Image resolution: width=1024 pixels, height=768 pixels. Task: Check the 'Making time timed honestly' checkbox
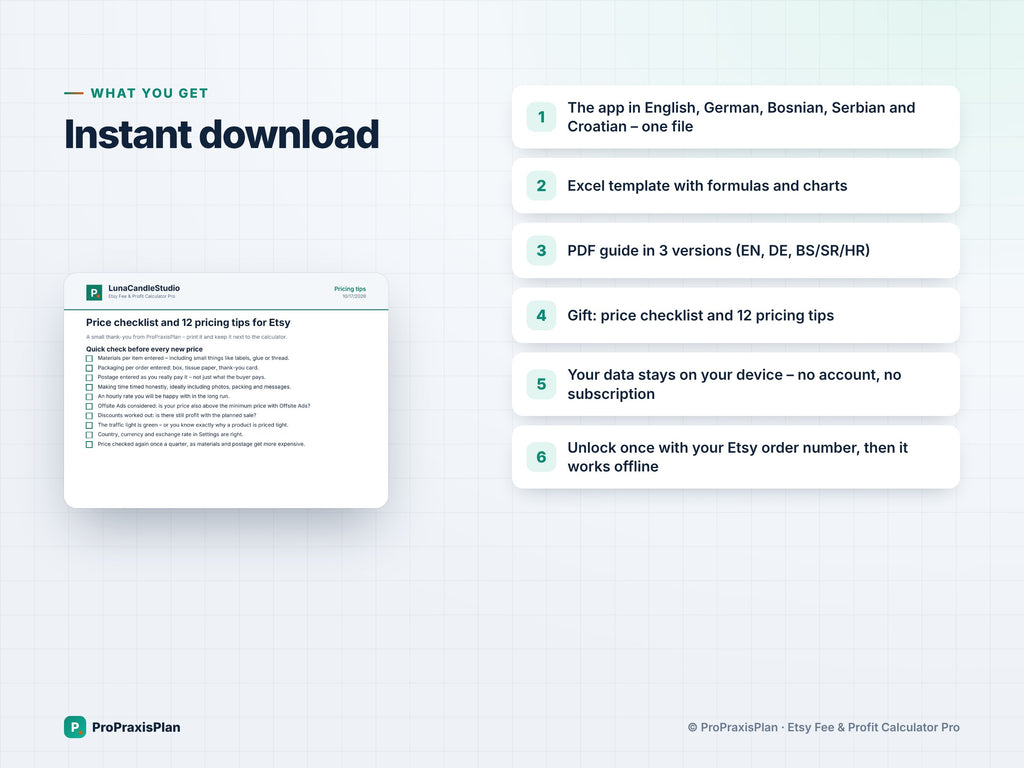[x=89, y=387]
